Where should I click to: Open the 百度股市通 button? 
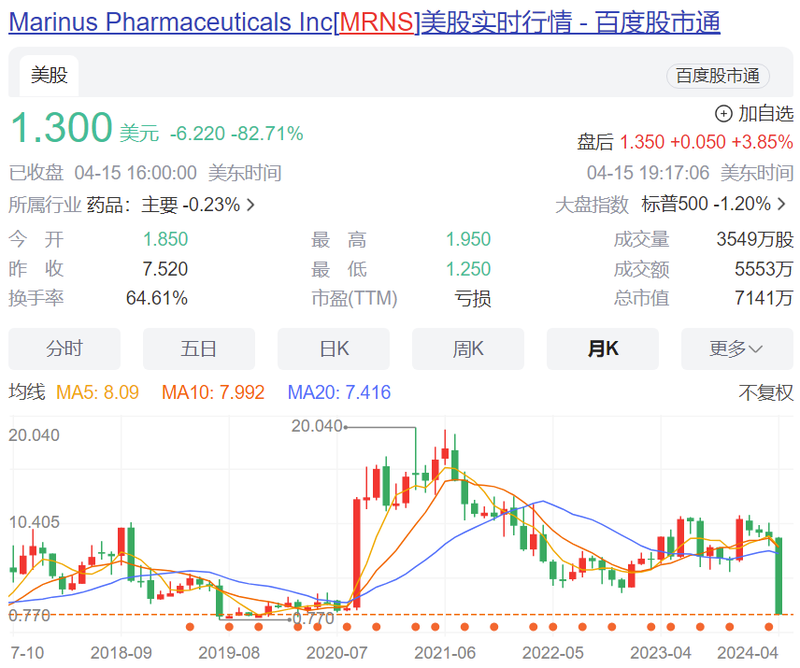coord(718,76)
